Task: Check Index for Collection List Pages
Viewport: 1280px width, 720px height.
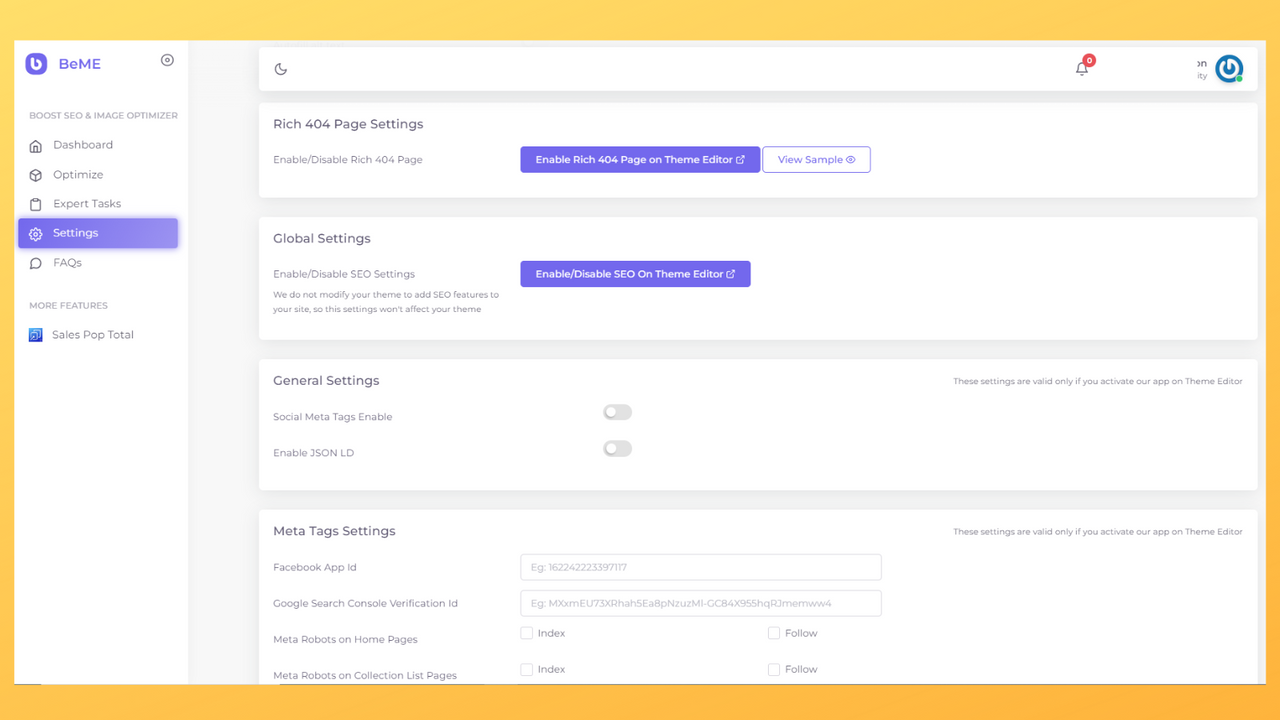Action: [527, 669]
